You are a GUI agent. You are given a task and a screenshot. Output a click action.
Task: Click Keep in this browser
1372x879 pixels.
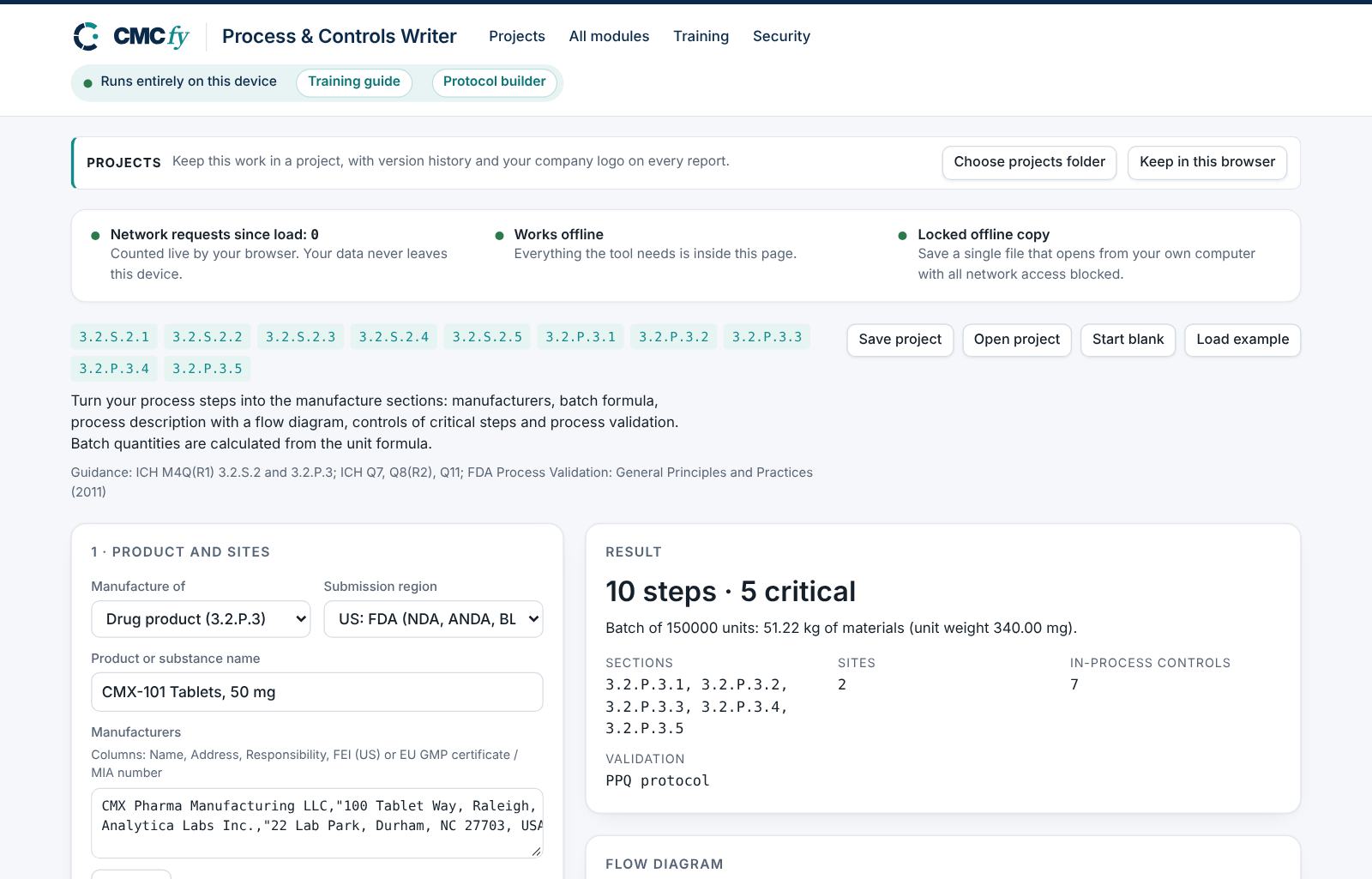coord(1207,162)
